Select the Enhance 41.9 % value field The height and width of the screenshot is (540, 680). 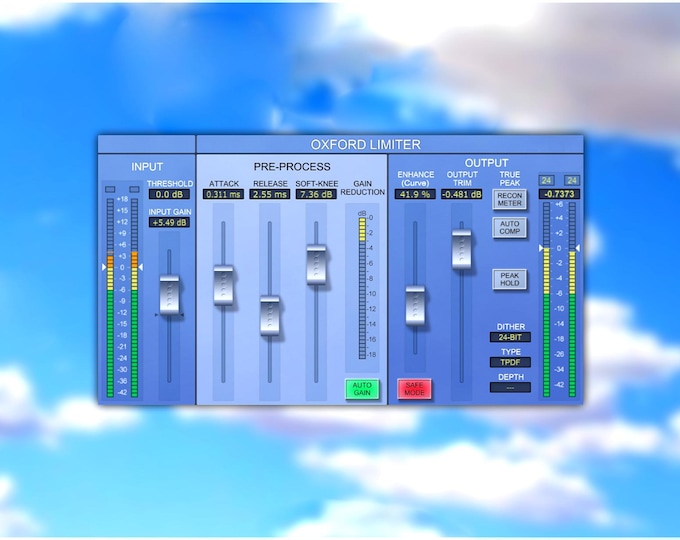415,194
